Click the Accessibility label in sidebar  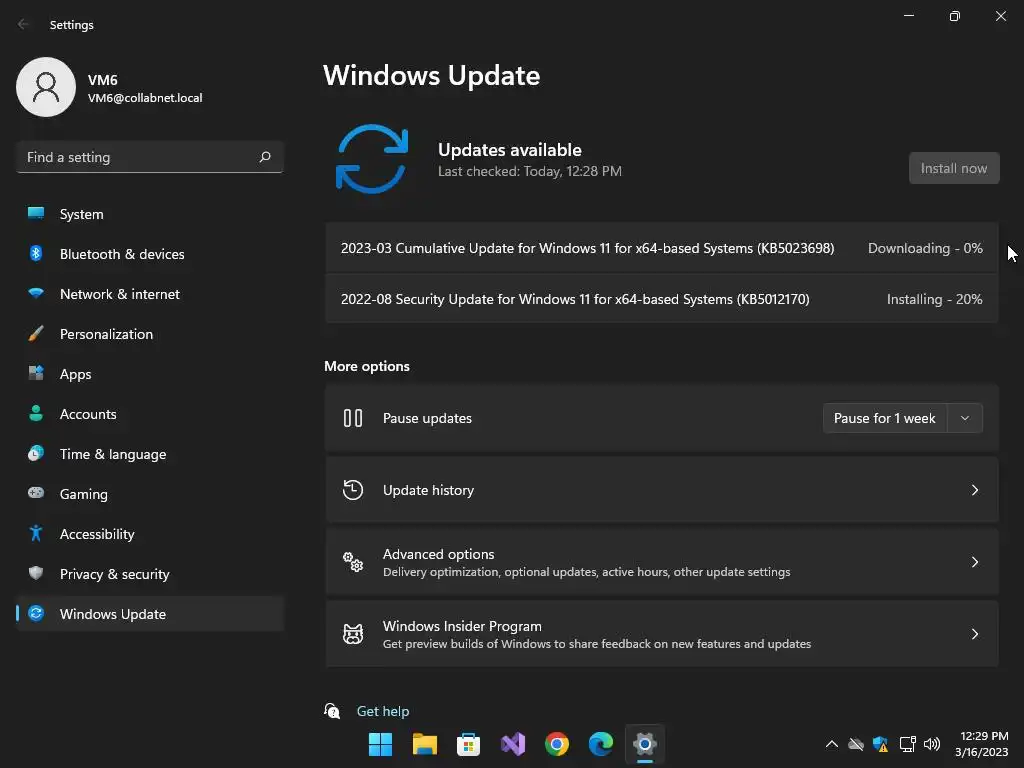97,534
